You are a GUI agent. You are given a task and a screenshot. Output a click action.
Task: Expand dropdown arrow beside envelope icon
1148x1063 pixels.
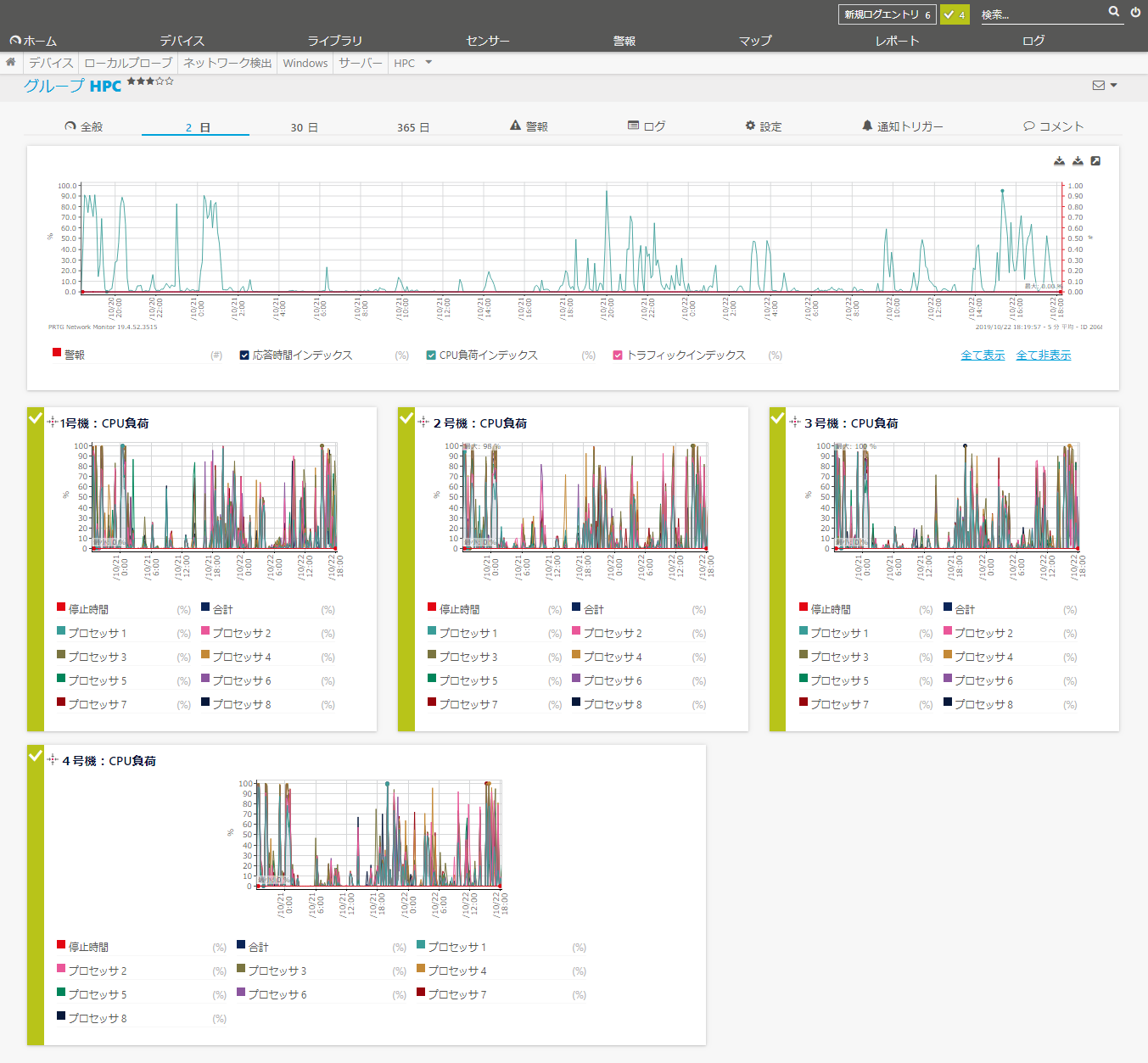[x=1113, y=86]
